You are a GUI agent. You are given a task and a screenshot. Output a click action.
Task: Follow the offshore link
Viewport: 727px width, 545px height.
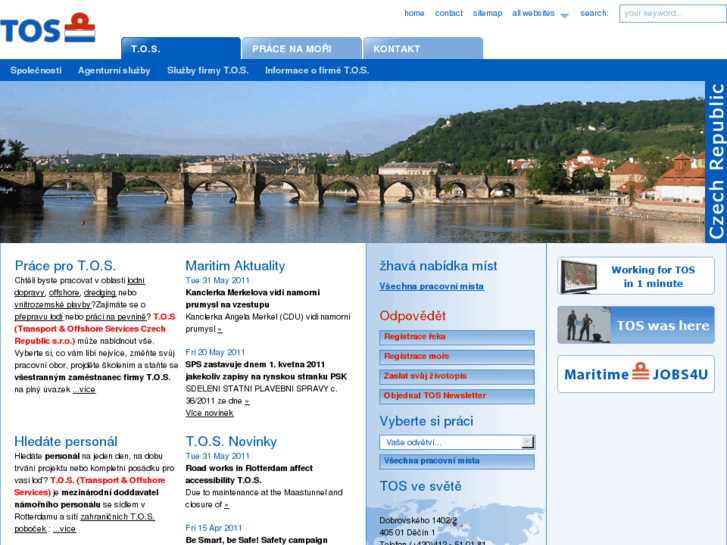64,293
